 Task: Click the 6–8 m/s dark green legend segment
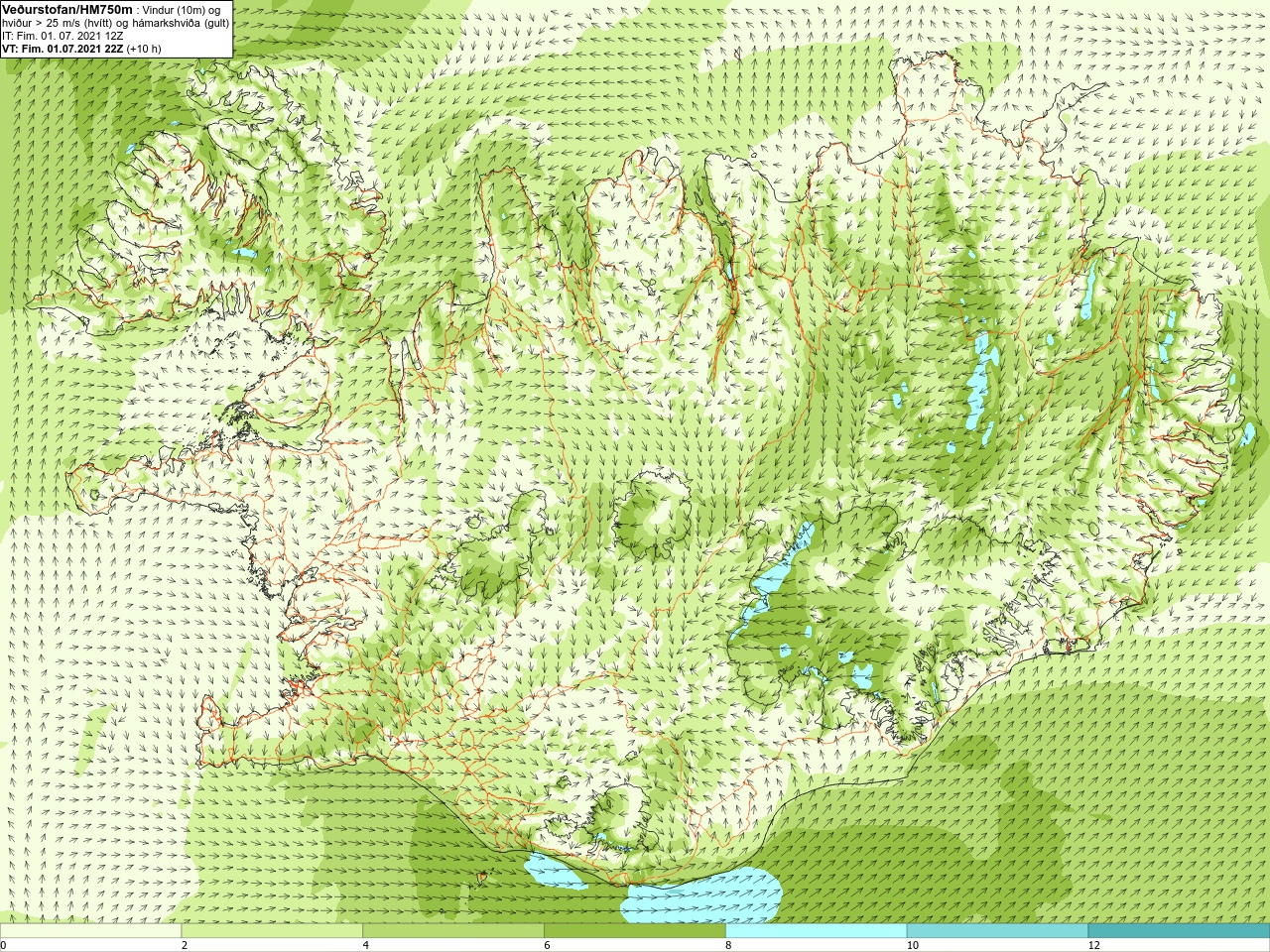click(635, 931)
